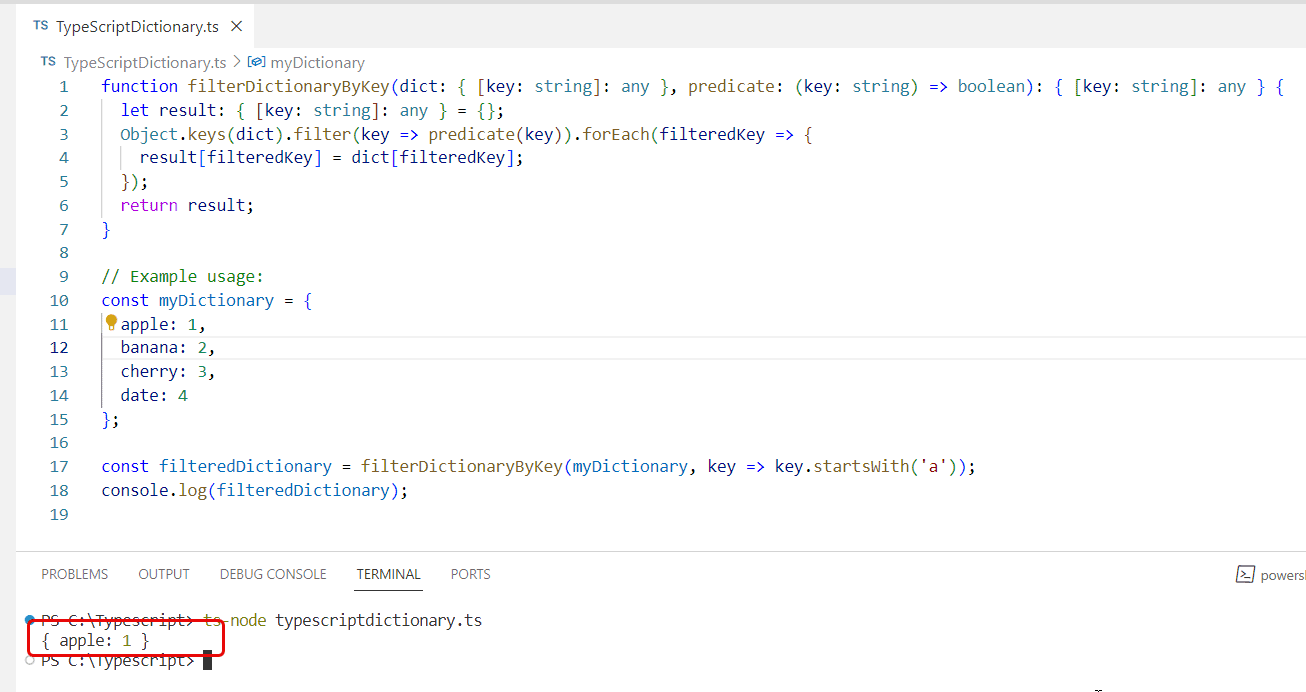Switch to the PROBLEMS panel tab
The image size is (1306, 692).
coord(75,574)
